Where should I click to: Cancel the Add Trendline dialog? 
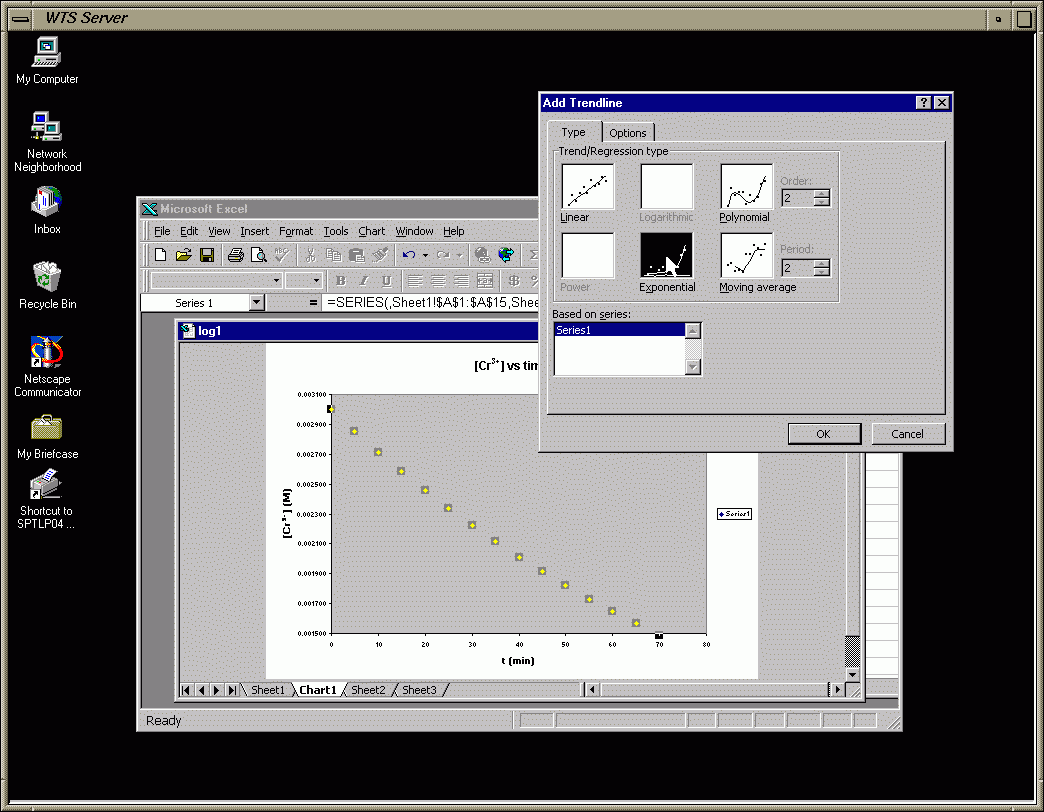pyautogui.click(x=907, y=433)
